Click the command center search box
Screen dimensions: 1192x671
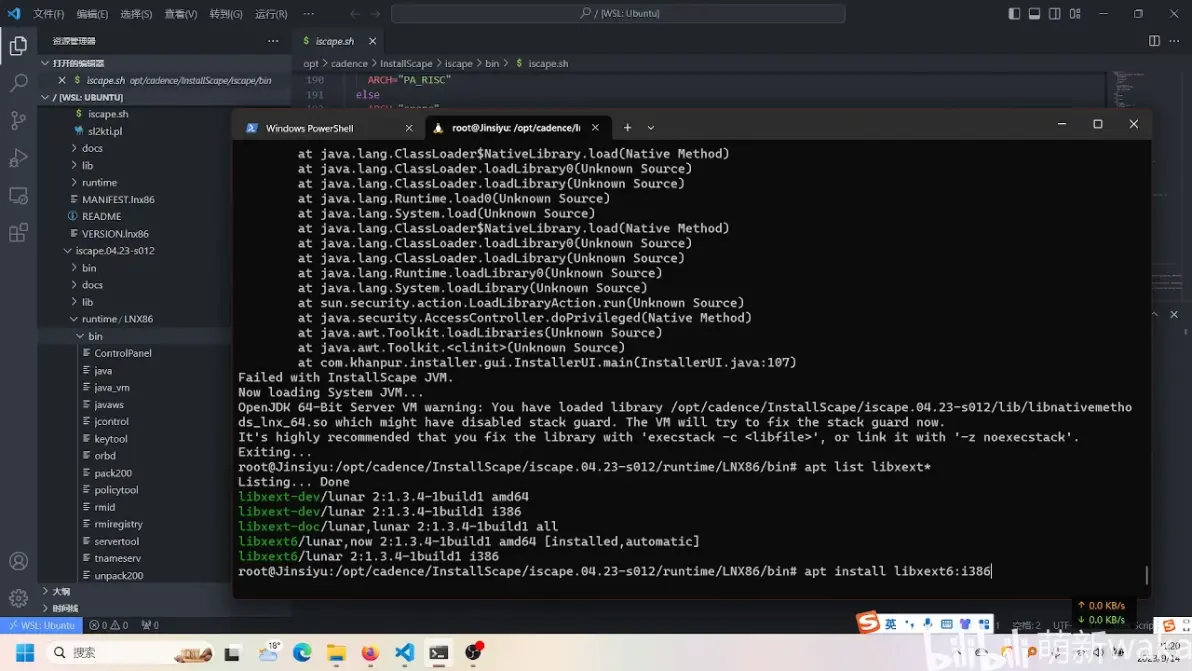coord(618,14)
